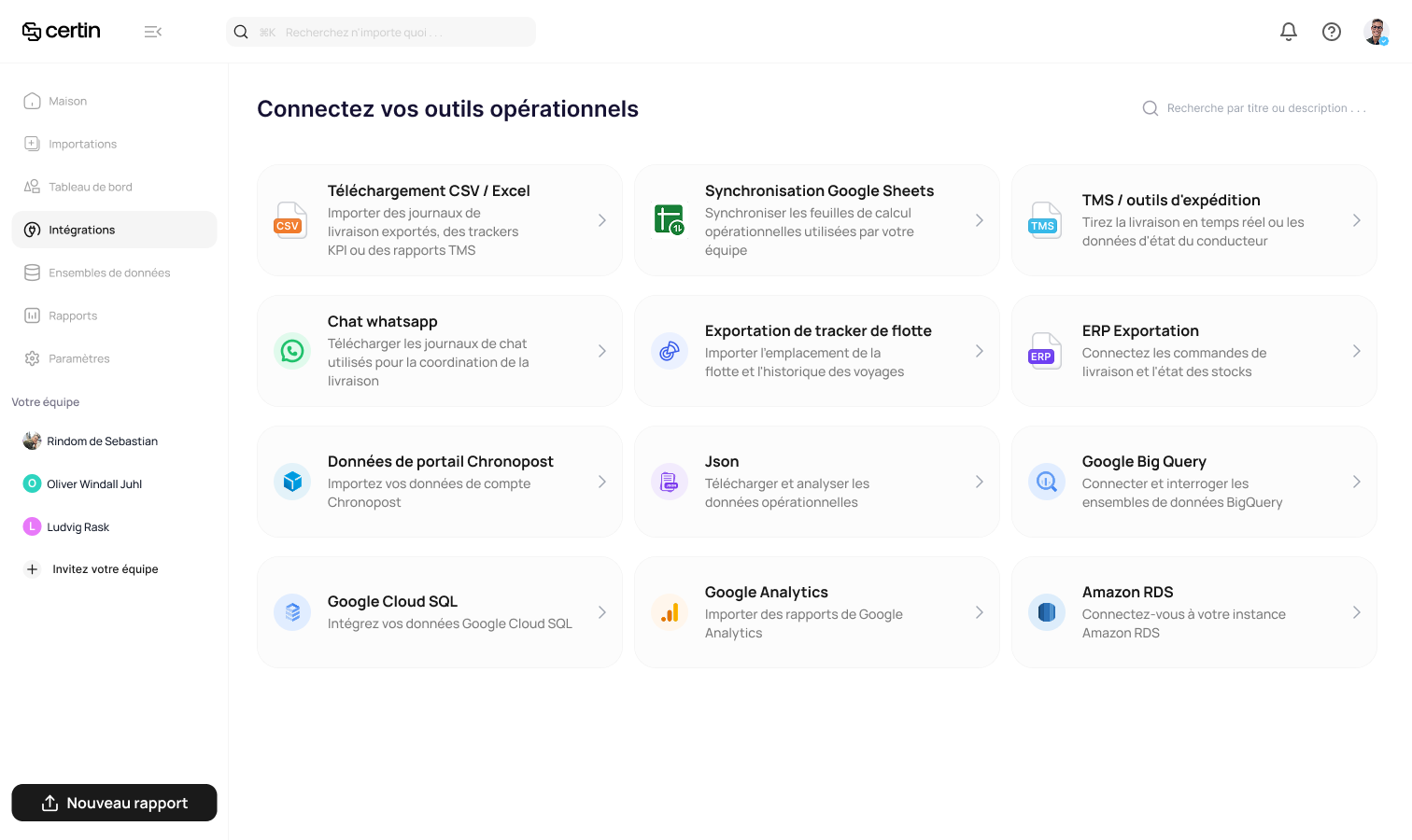Click the Google Sheets sync icon
This screenshot has height=840, width=1412.
[x=670, y=220]
